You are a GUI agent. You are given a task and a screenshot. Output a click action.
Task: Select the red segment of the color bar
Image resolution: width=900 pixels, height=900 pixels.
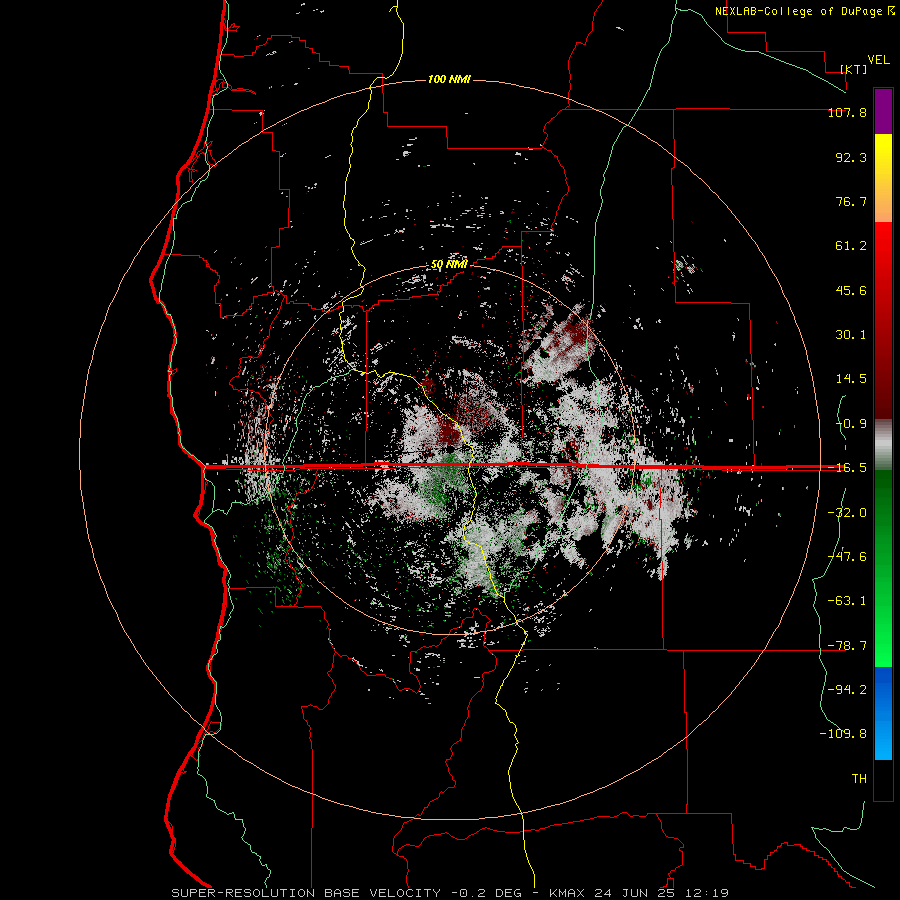click(883, 320)
